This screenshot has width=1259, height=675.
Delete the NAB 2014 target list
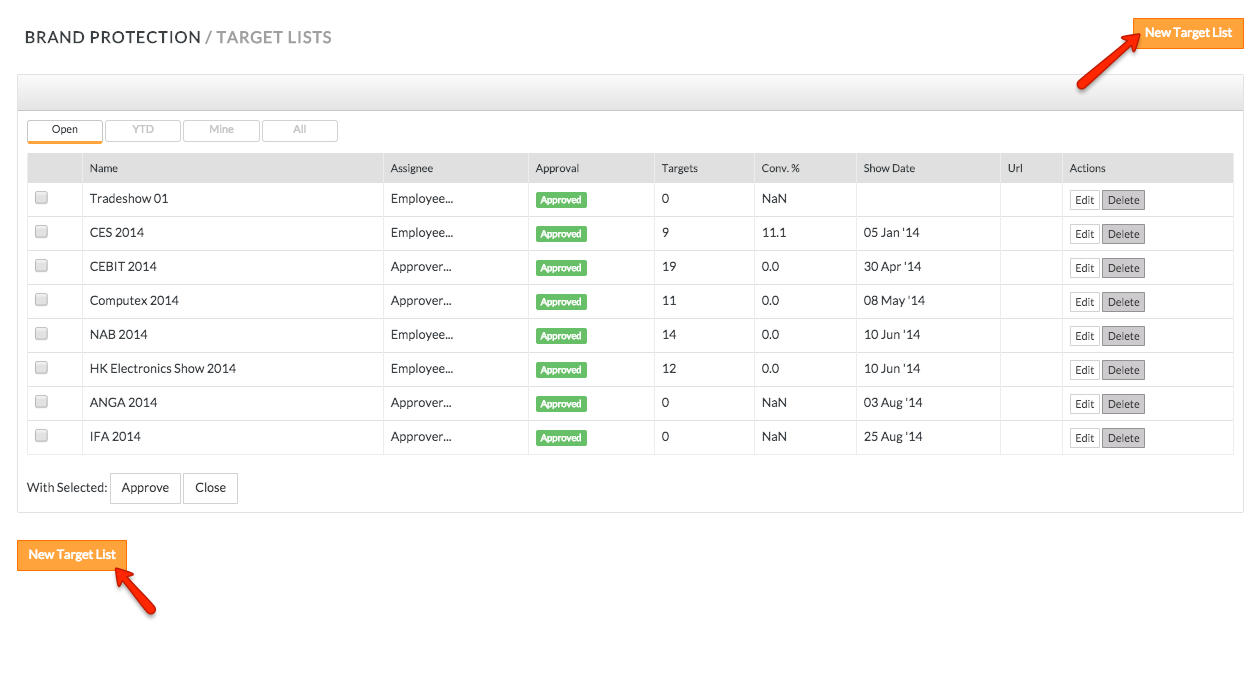(x=1123, y=336)
